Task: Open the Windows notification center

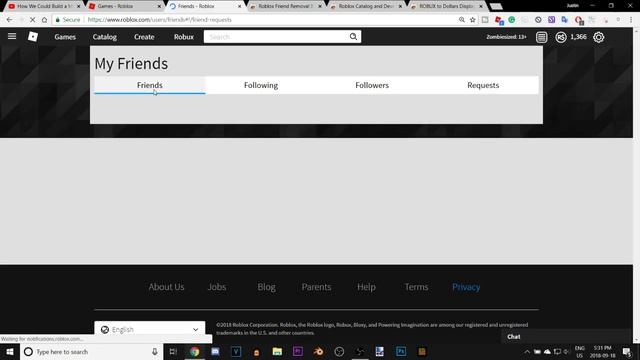Action: 627,351
